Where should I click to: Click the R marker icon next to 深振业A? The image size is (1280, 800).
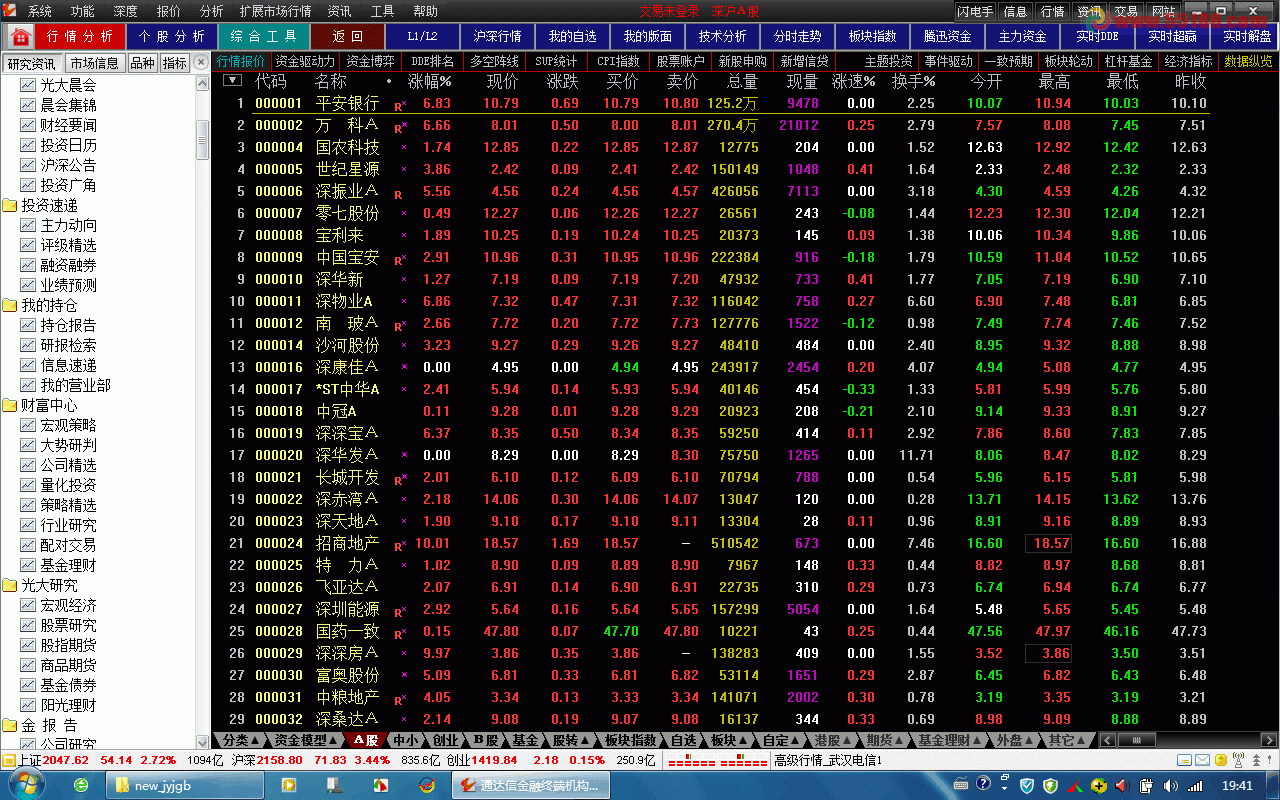pyautogui.click(x=399, y=193)
